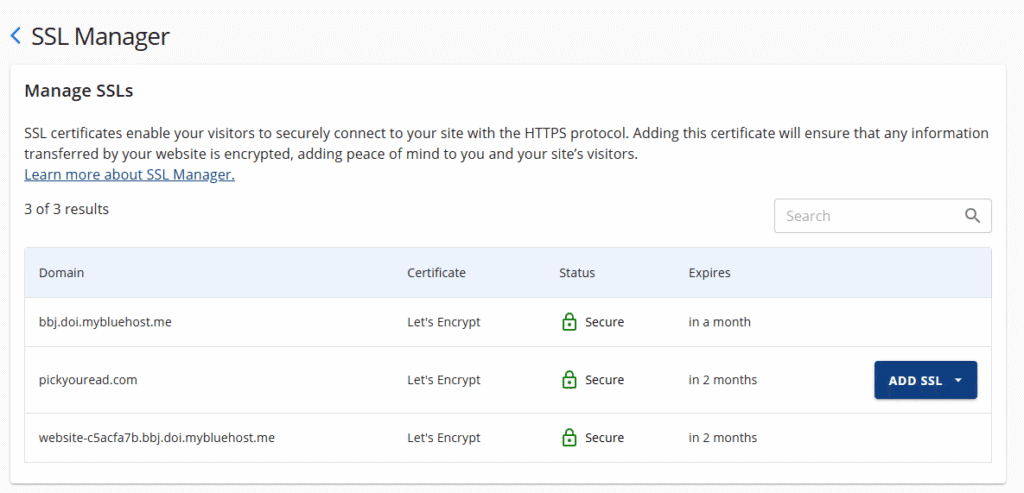Sort by the Domain column header
This screenshot has width=1024, height=493.
point(61,273)
